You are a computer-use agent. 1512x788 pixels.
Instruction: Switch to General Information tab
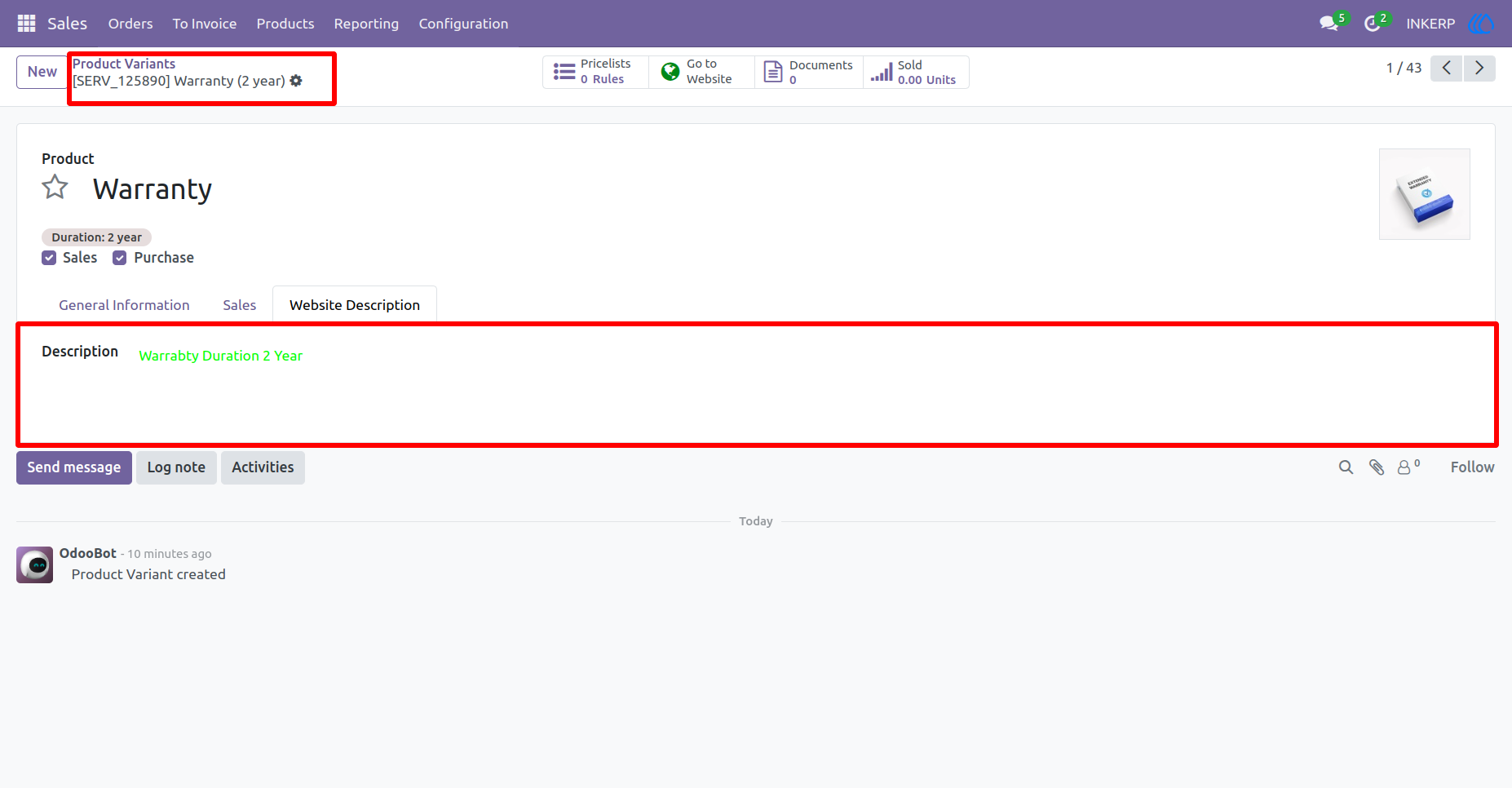pyautogui.click(x=124, y=305)
